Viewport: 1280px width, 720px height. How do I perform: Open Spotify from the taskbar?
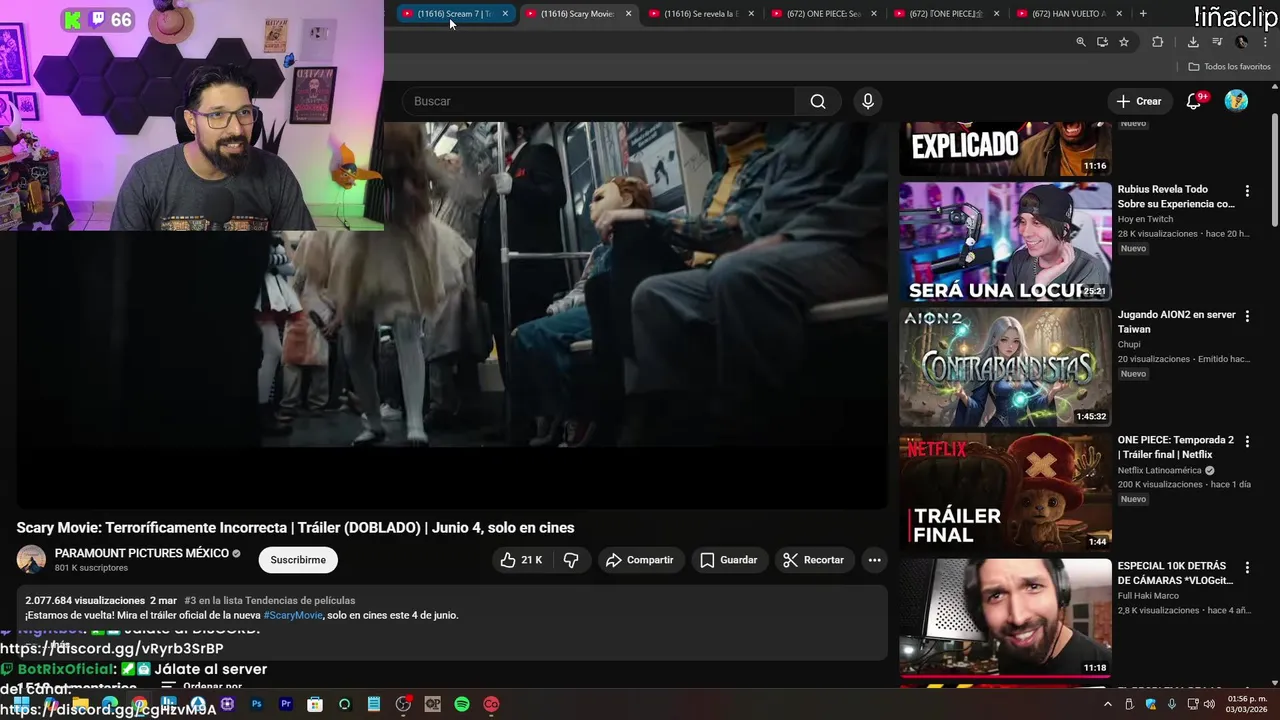(462, 704)
